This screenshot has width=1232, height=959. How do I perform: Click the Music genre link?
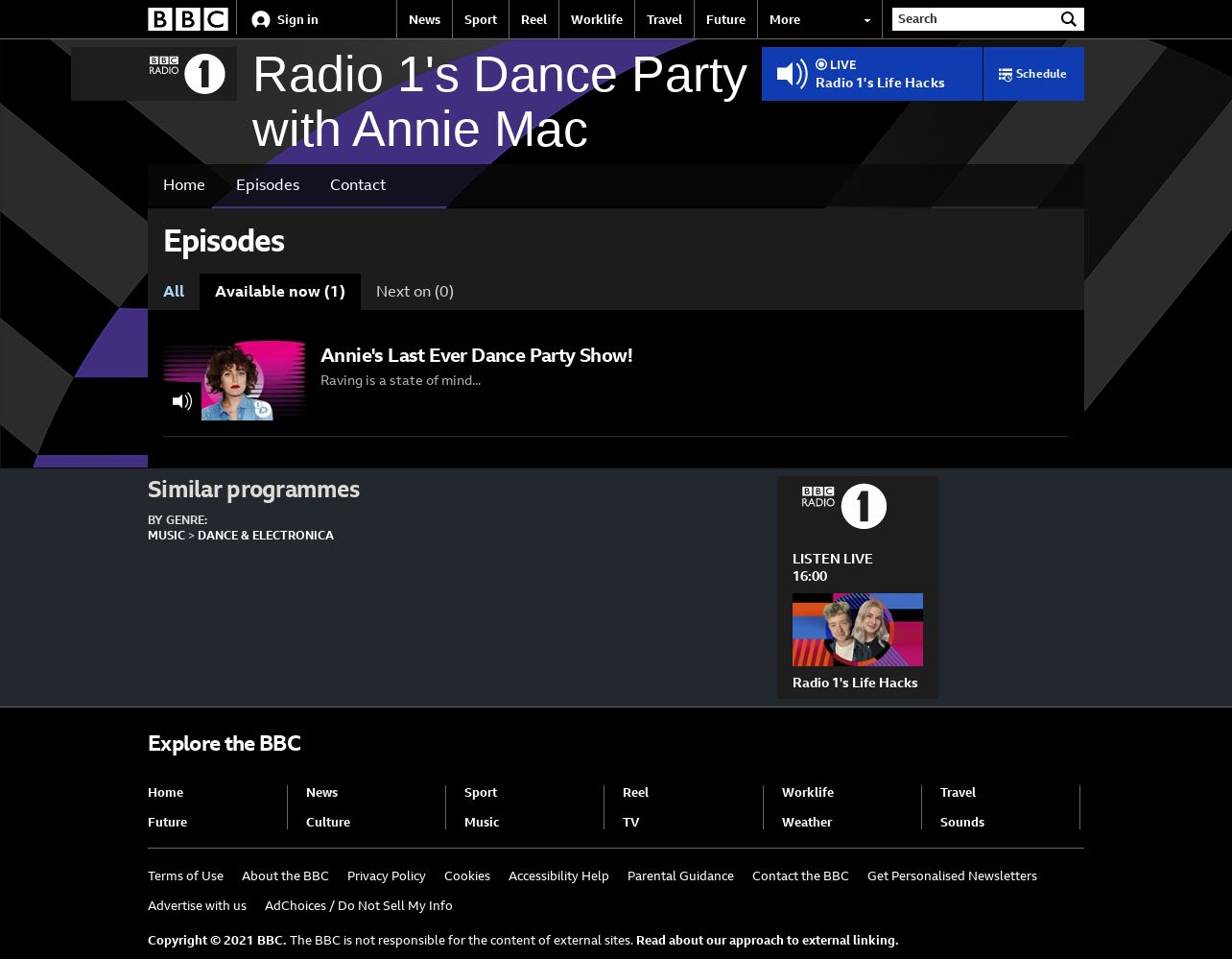point(166,536)
